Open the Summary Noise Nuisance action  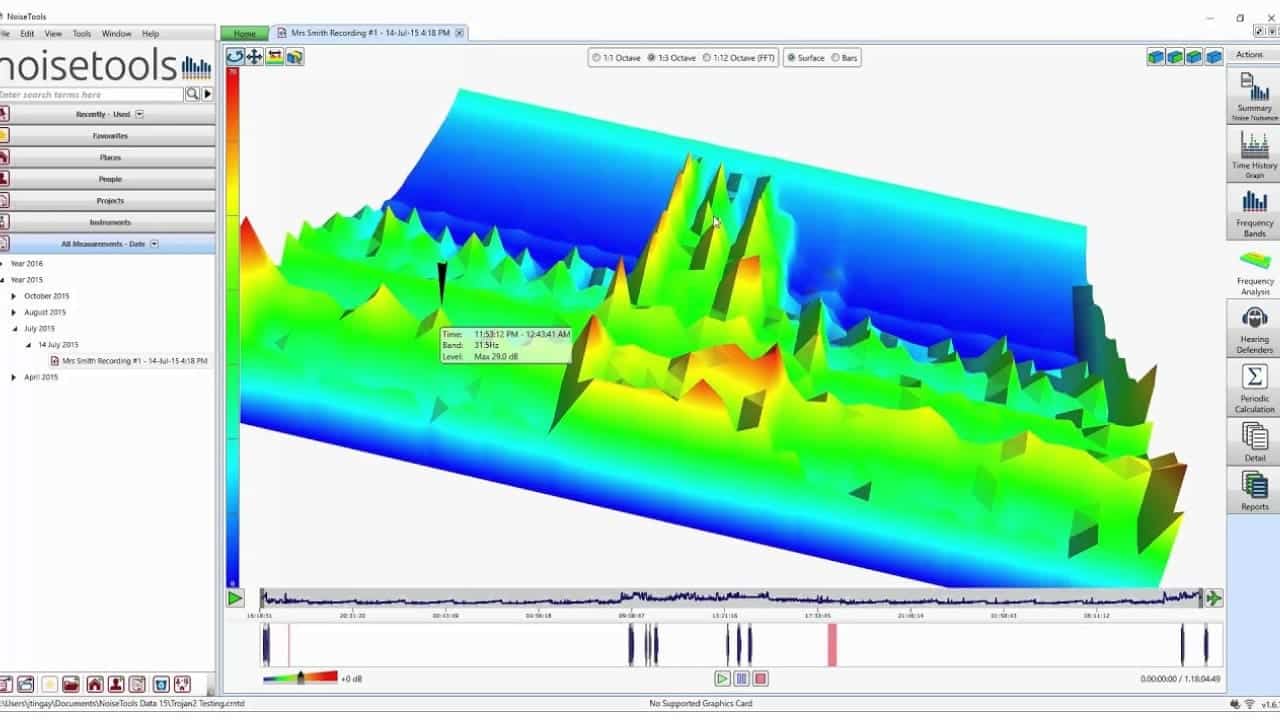(1254, 96)
